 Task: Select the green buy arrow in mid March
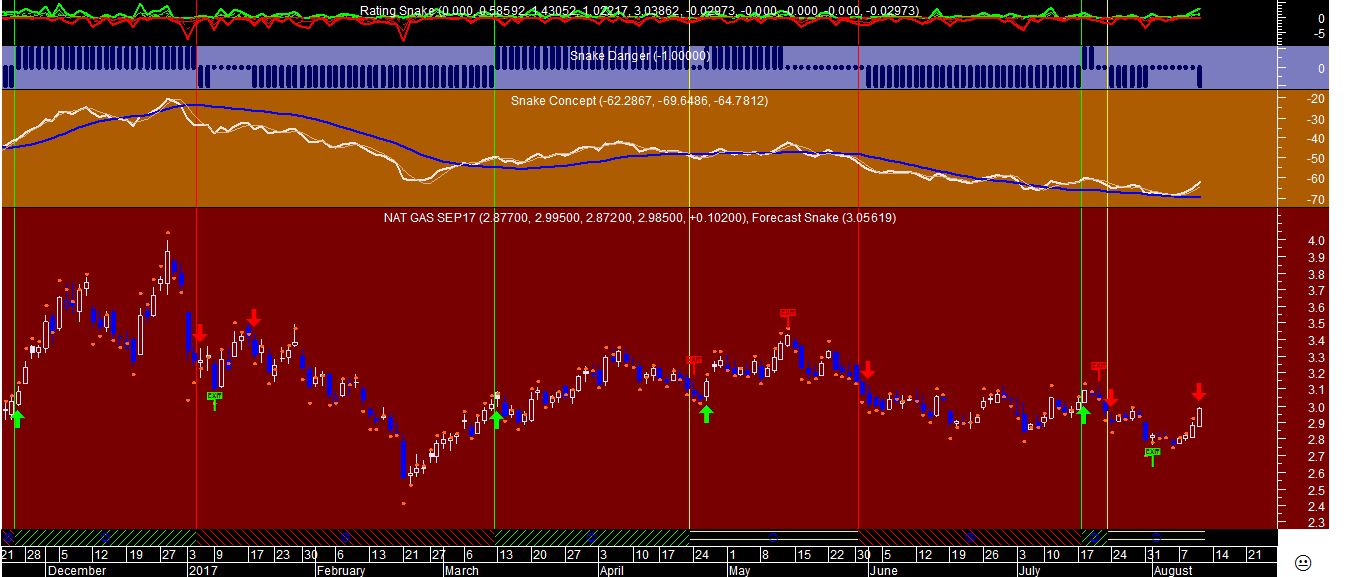[497, 420]
